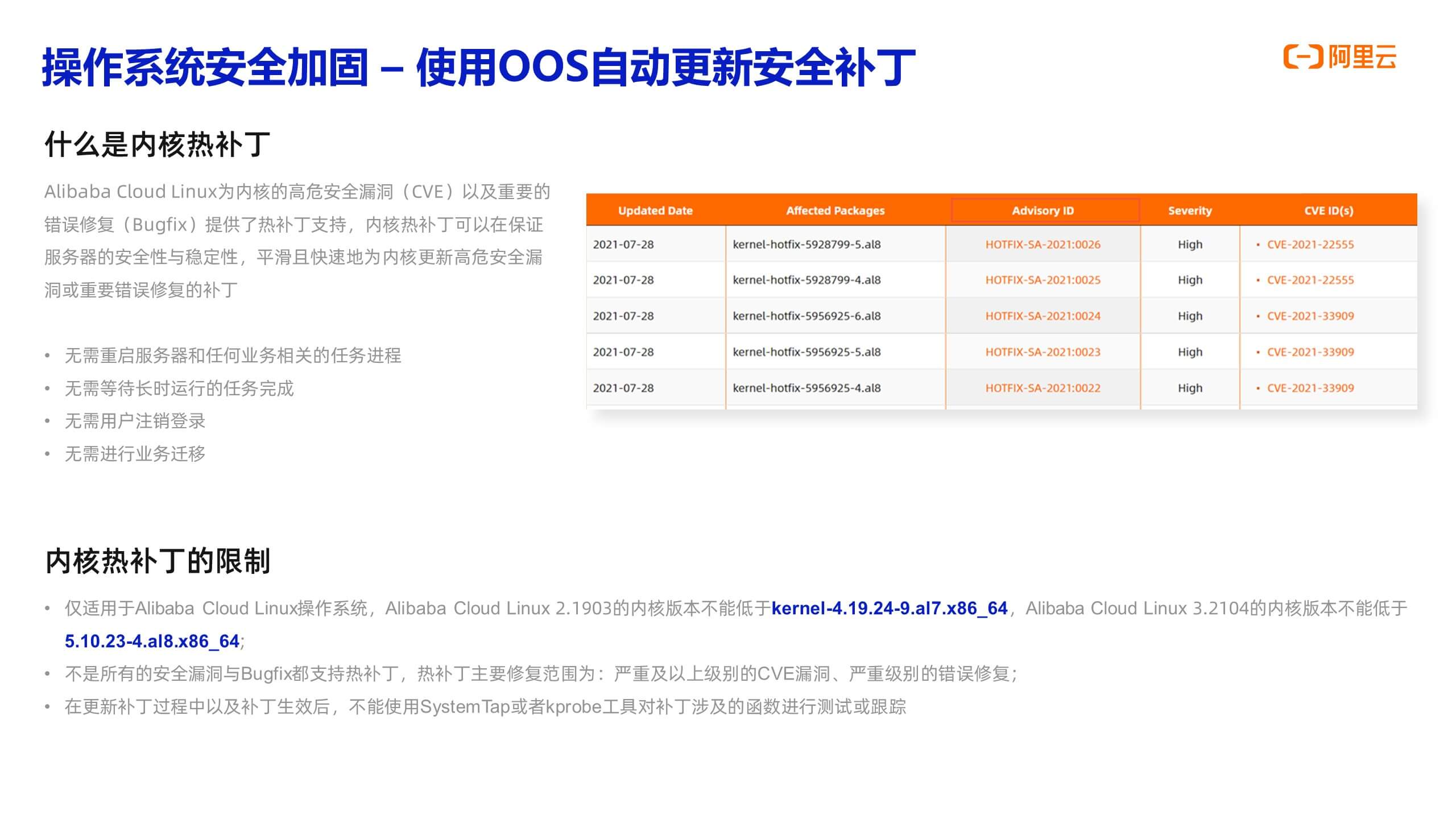Click bullet 无需重启服务器和任何业务相关的任务进程

point(233,355)
